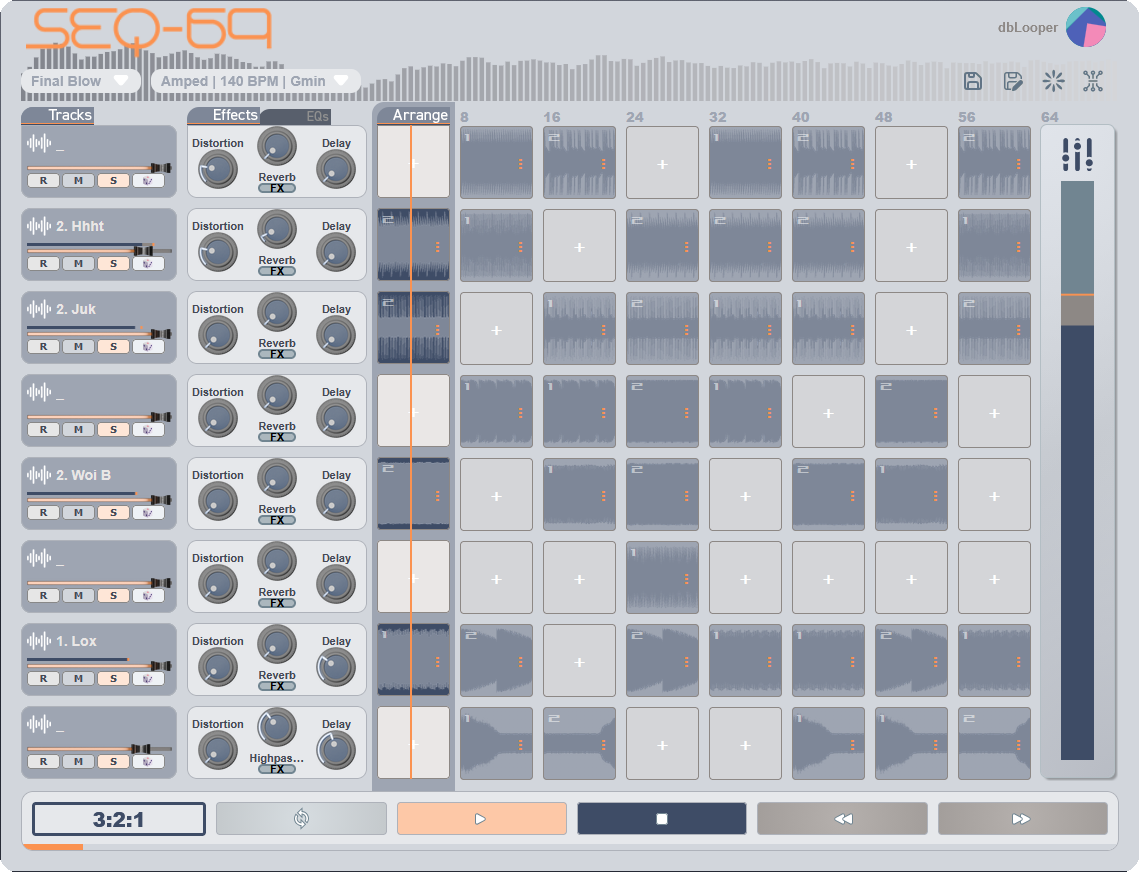Image resolution: width=1139 pixels, height=872 pixels.
Task: Click the starburst randomize icon in header
Action: pyautogui.click(x=1053, y=81)
